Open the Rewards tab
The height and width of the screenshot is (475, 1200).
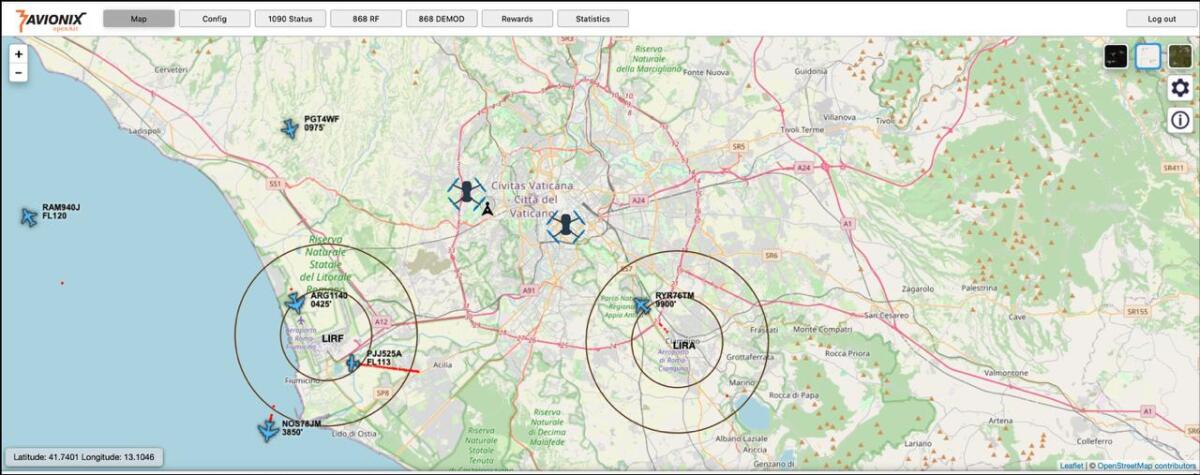[x=517, y=18]
